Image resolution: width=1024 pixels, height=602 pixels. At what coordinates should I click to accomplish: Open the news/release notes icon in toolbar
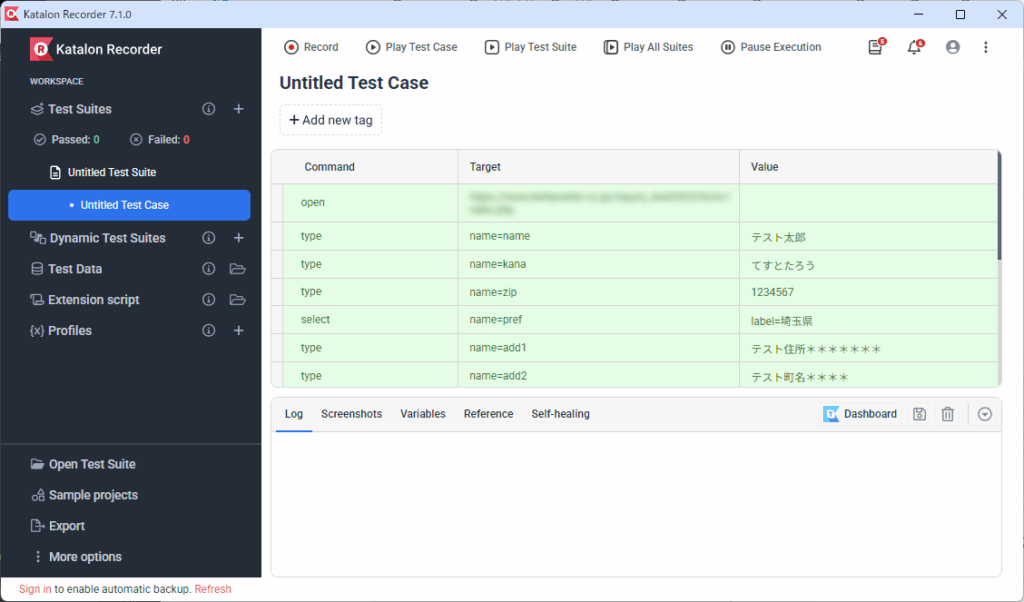point(876,46)
